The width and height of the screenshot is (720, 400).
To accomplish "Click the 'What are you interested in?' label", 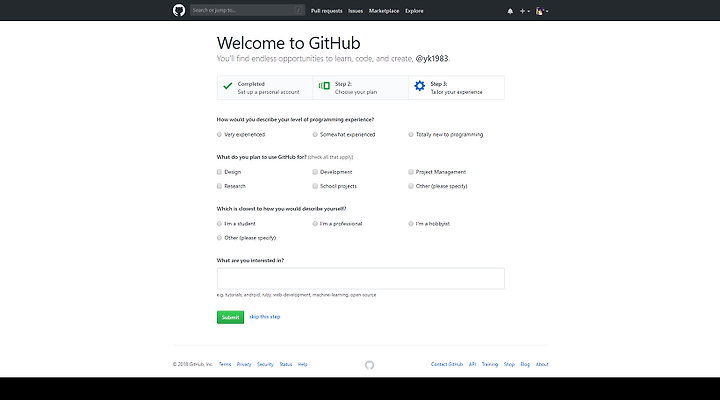I will coord(250,260).
